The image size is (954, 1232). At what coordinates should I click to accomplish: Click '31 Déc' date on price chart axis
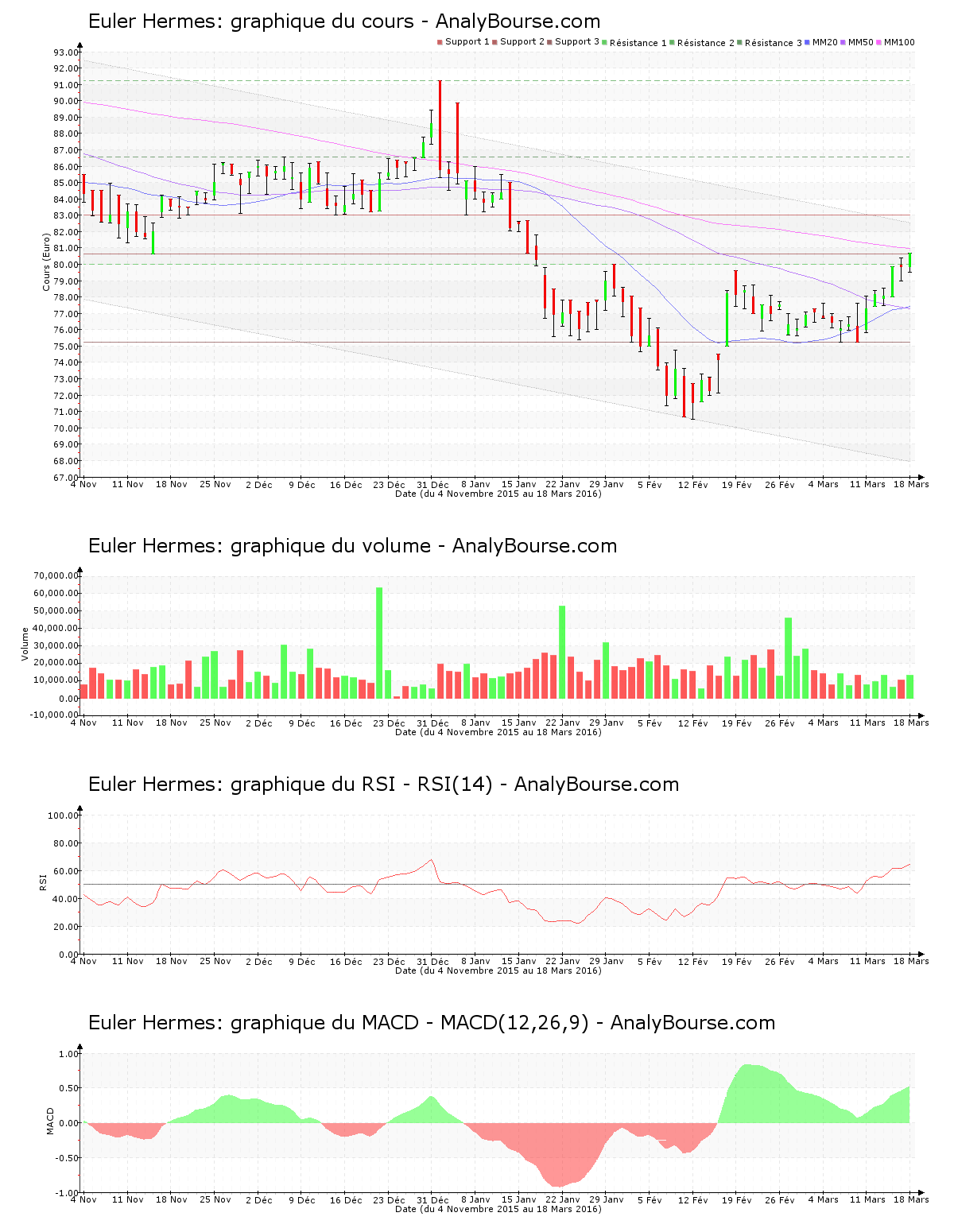point(432,484)
